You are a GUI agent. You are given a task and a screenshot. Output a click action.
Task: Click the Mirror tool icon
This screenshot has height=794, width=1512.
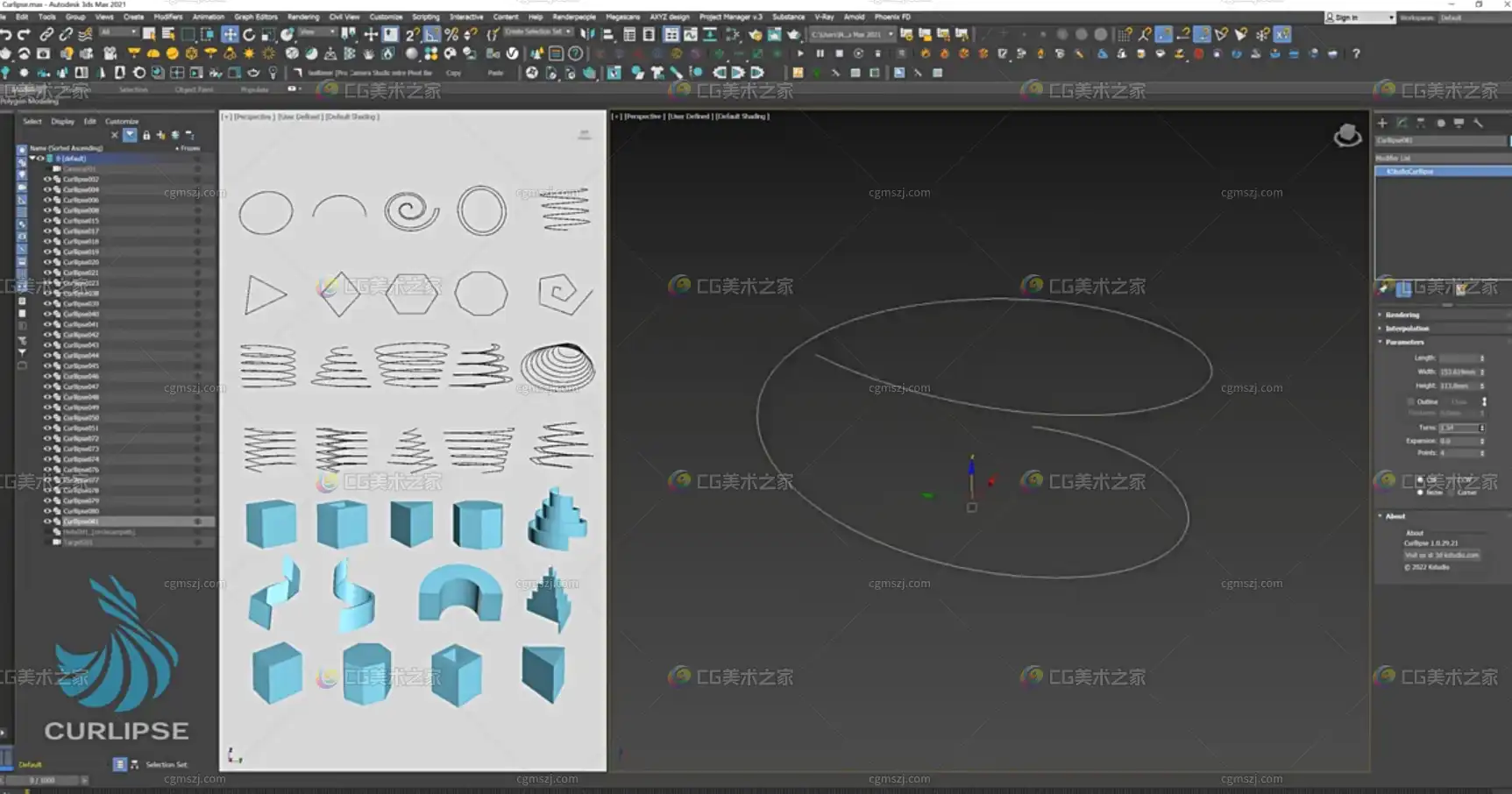(x=587, y=34)
